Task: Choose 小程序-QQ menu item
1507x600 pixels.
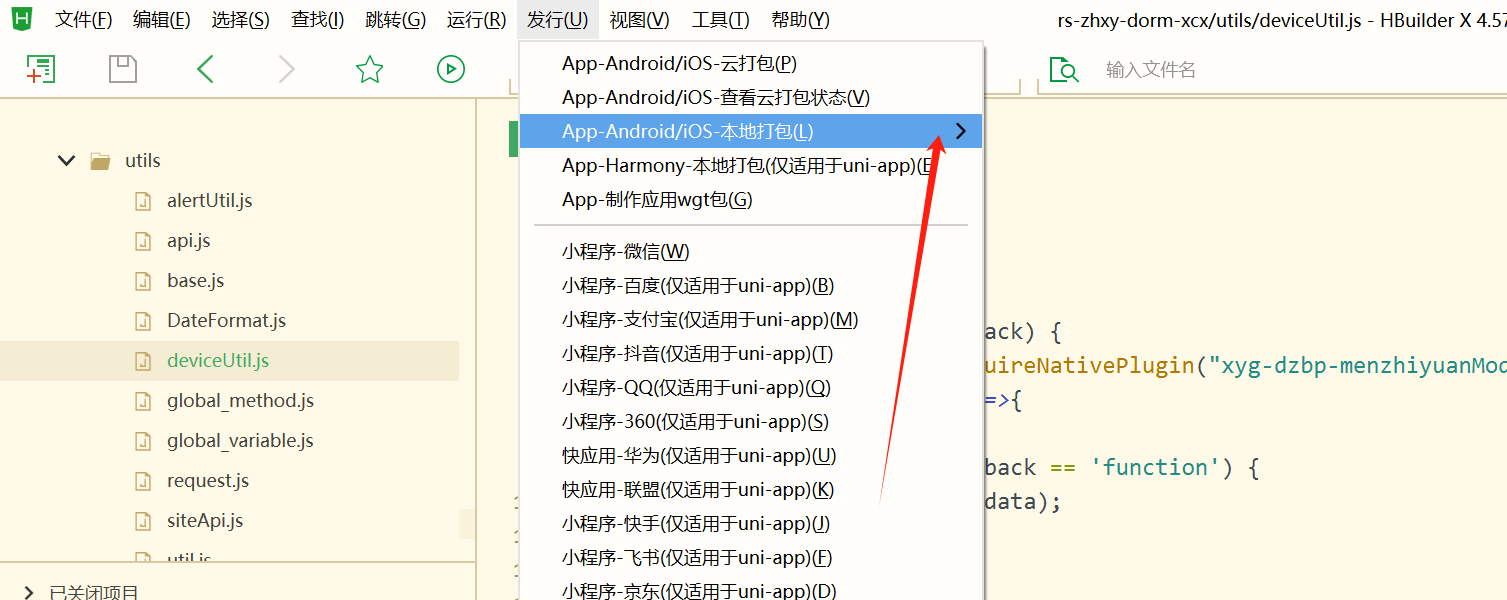Action: [x=751, y=388]
